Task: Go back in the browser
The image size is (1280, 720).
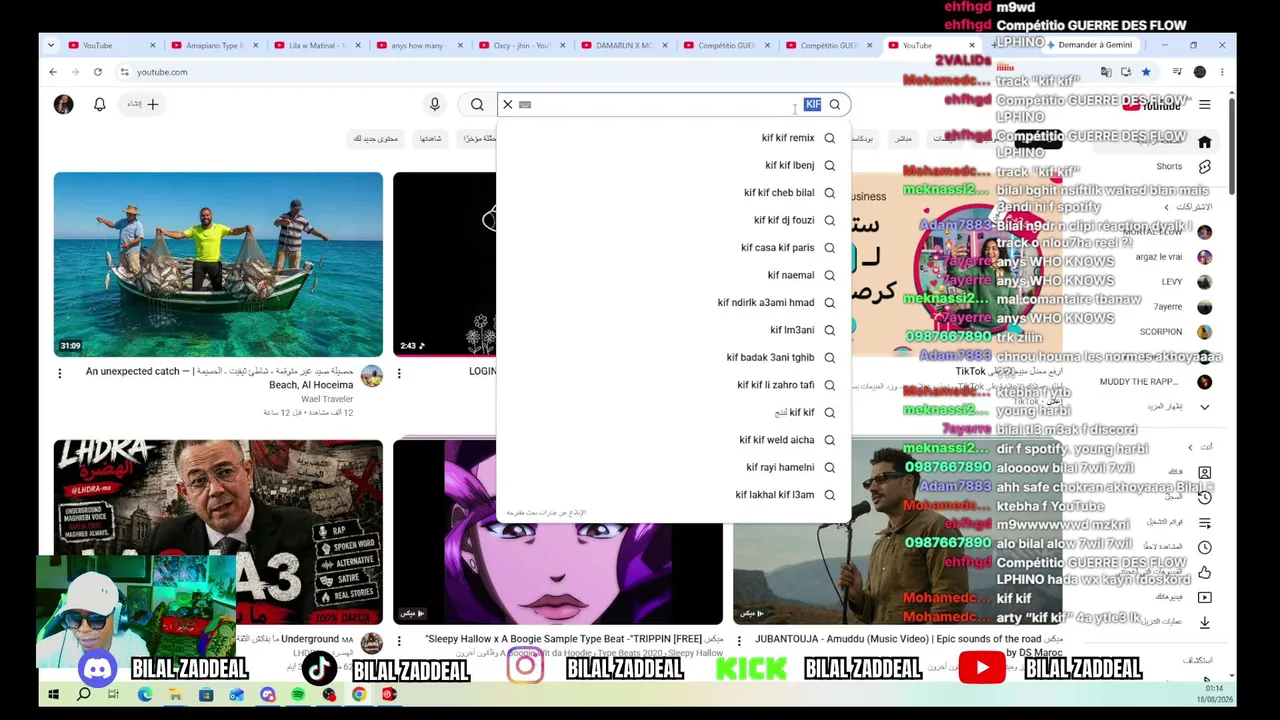Action: click(x=53, y=72)
